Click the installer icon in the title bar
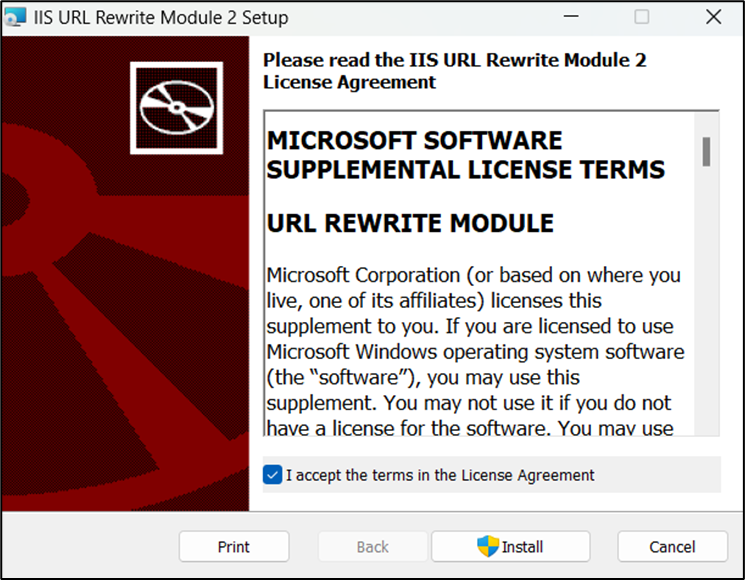745x580 pixels. tap(16, 18)
